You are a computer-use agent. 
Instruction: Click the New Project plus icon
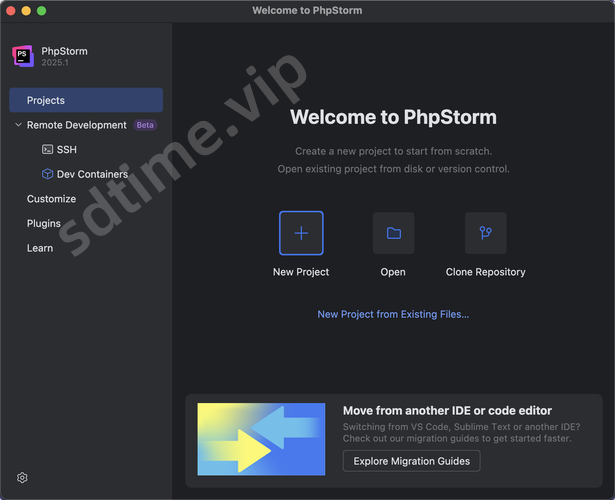pyautogui.click(x=301, y=233)
